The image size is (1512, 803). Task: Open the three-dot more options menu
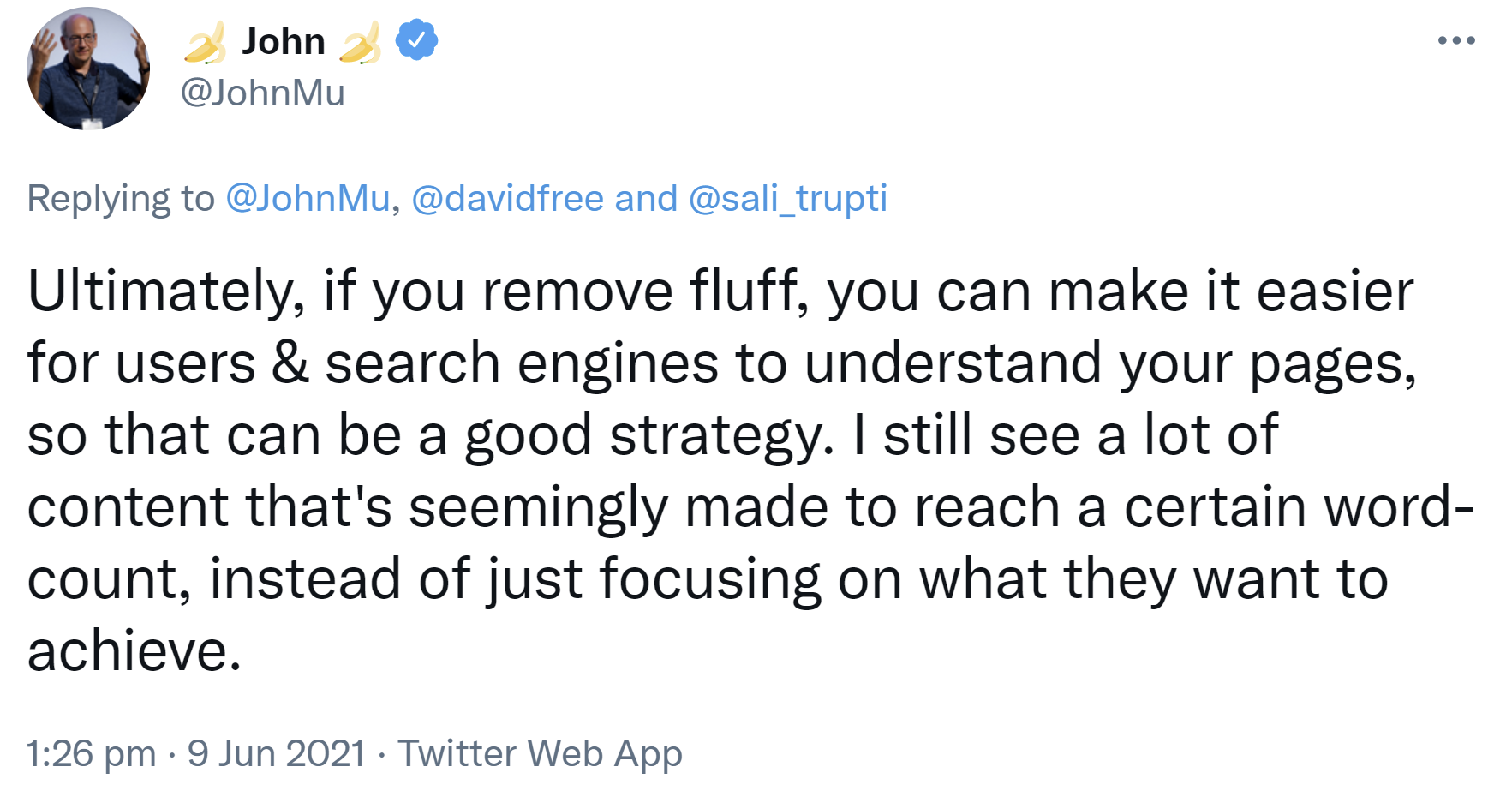(x=1456, y=40)
